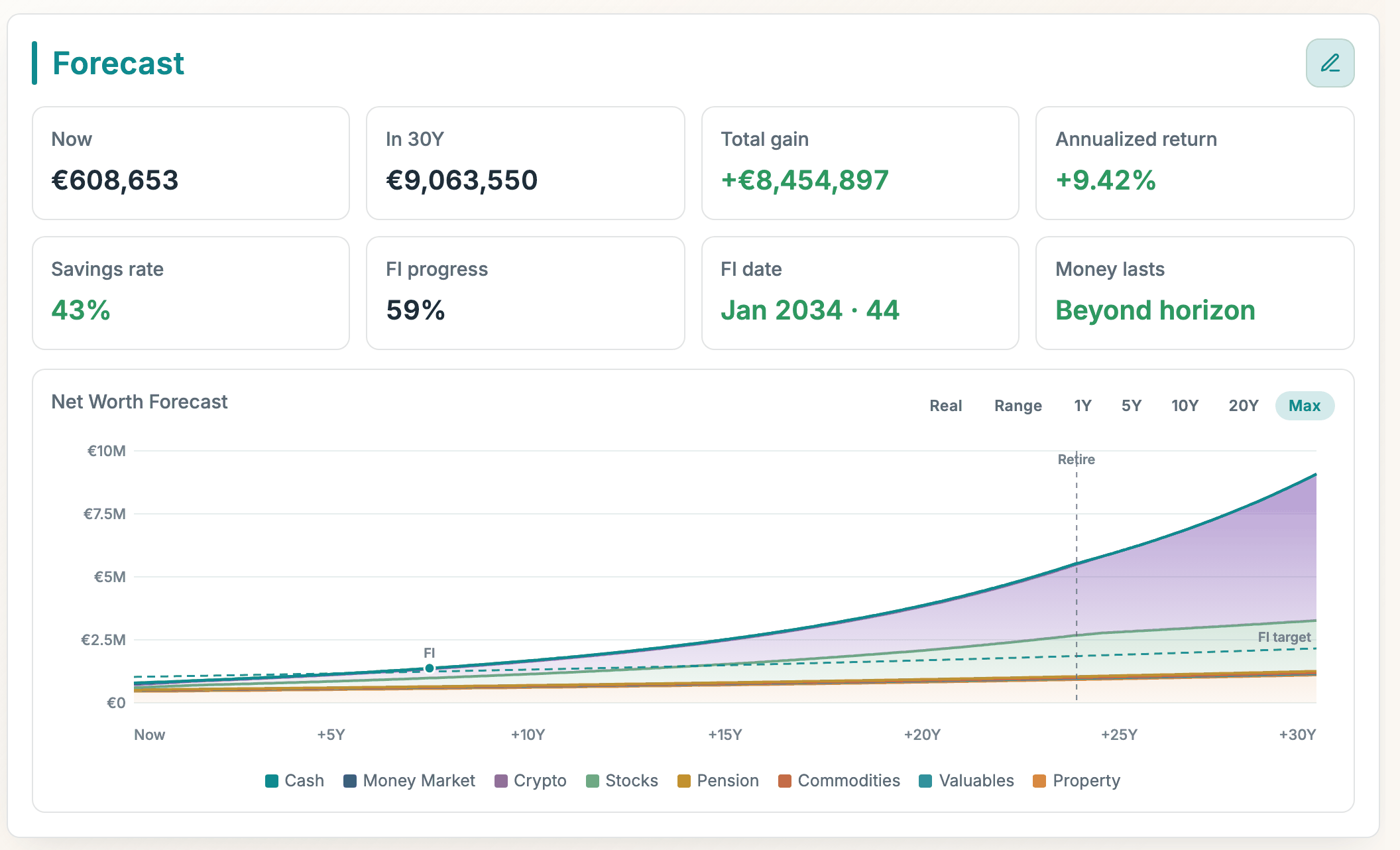Click the +5Y axis label
The width and height of the screenshot is (1400, 850).
point(331,735)
